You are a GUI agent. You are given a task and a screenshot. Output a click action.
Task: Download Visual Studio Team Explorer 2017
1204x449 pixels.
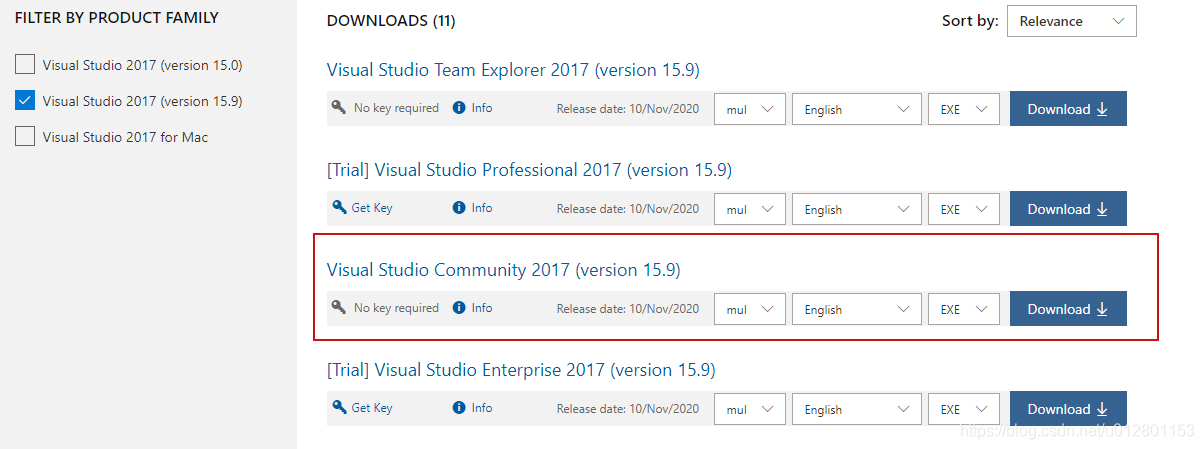pyautogui.click(x=1068, y=109)
